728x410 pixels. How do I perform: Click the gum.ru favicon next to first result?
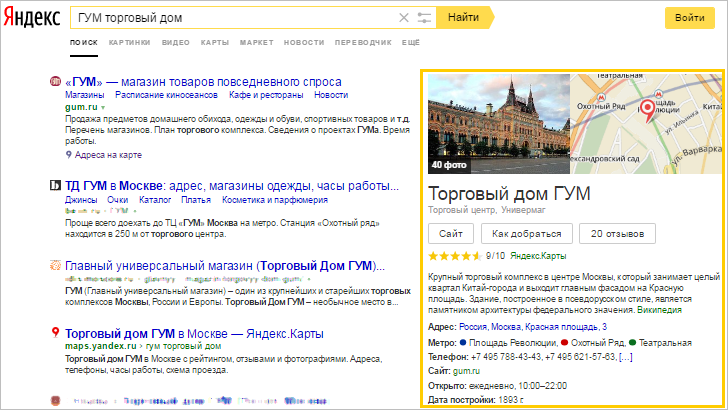tap(55, 82)
